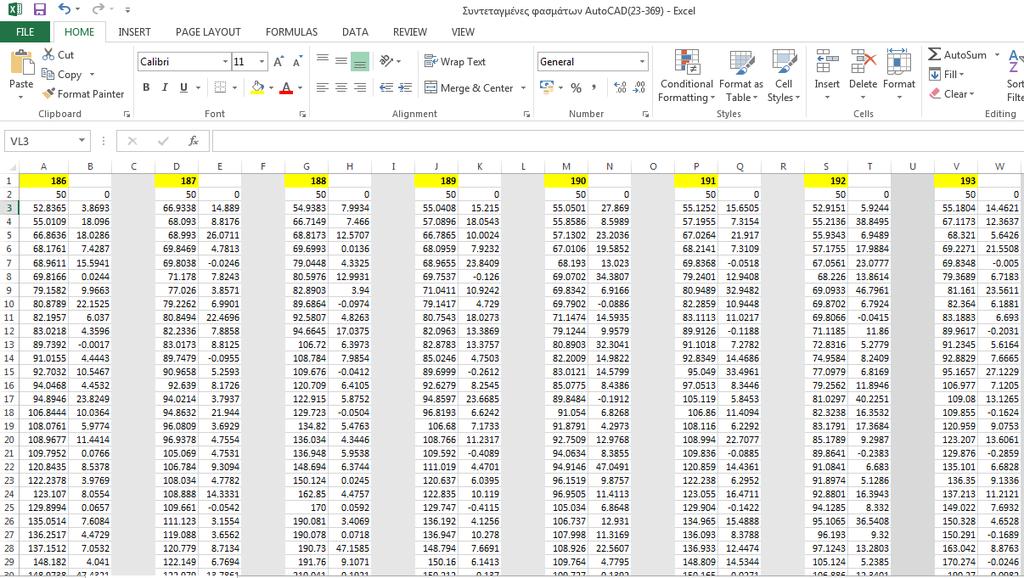Click in the formula bar
Image resolution: width=1024 pixels, height=578 pixels.
pyautogui.click(x=617, y=140)
